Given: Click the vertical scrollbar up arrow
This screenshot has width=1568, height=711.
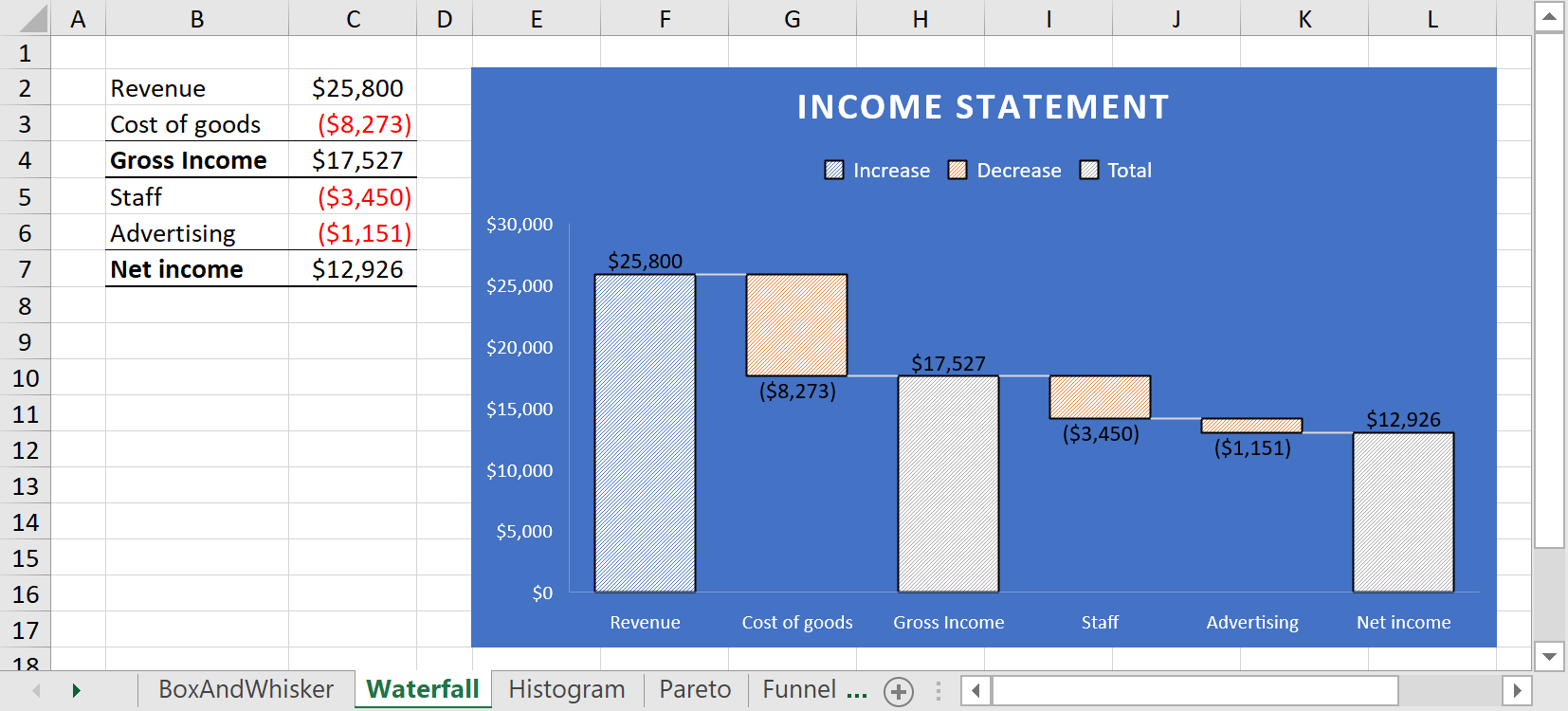Looking at the screenshot, I should pyautogui.click(x=1549, y=16).
